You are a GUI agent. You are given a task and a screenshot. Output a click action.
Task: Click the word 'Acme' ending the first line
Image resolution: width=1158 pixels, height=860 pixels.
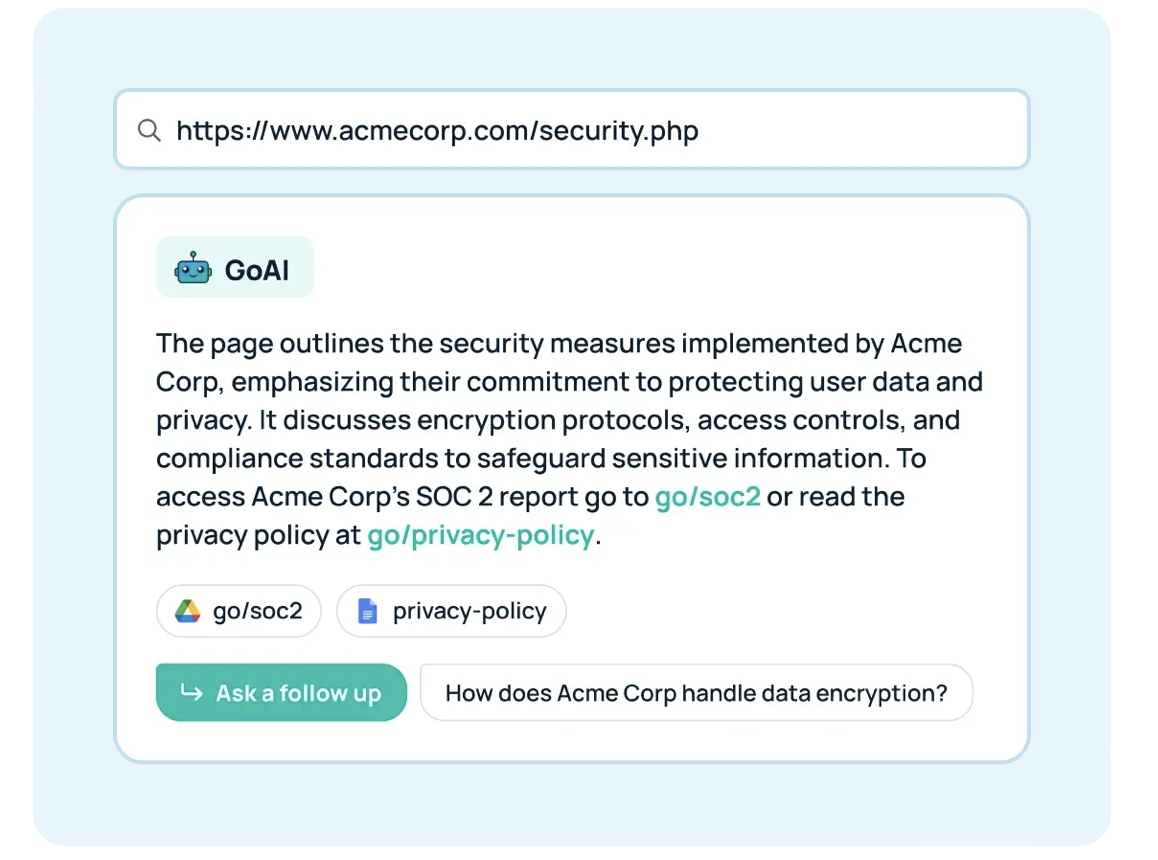(x=925, y=344)
